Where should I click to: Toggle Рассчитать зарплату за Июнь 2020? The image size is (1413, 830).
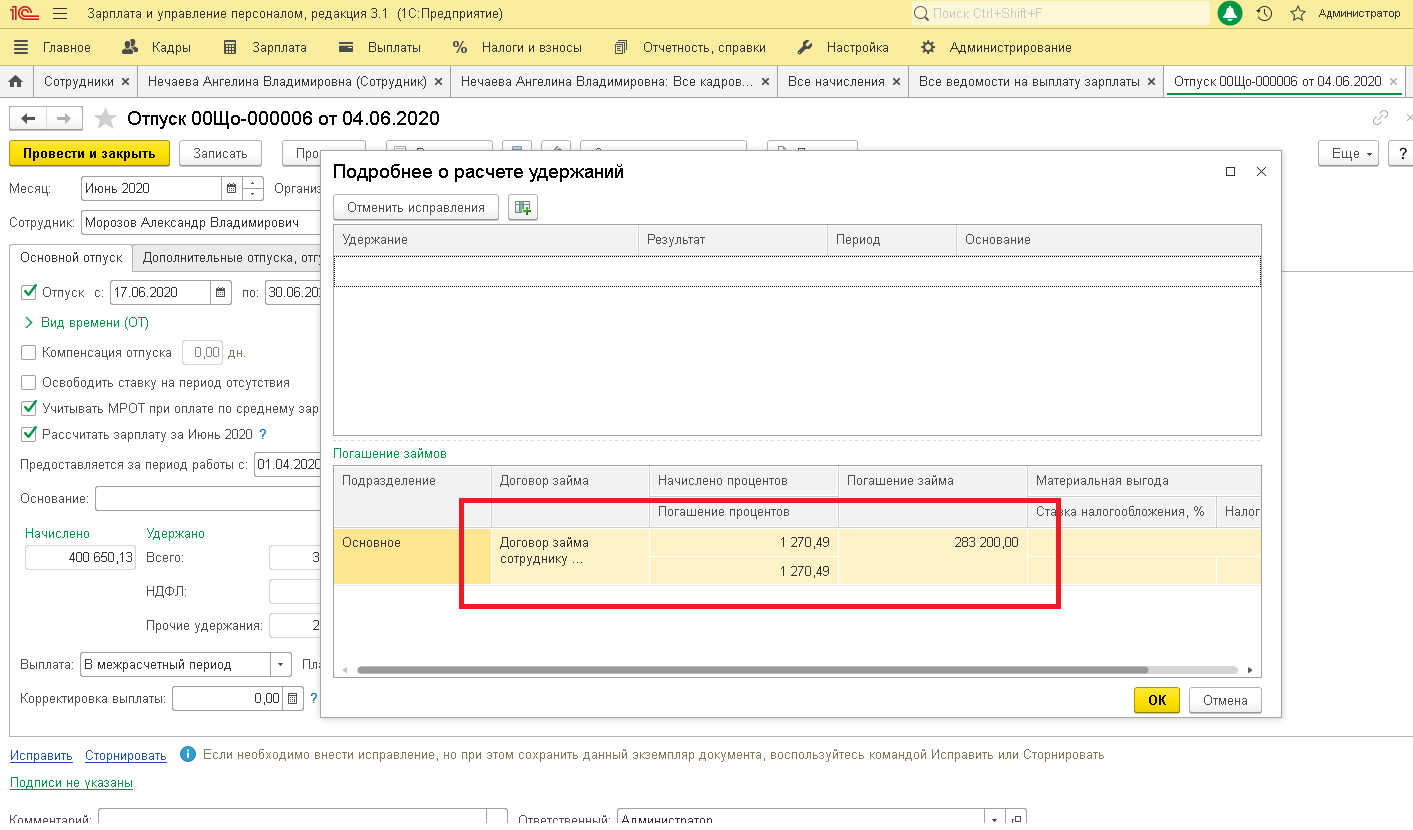29,435
